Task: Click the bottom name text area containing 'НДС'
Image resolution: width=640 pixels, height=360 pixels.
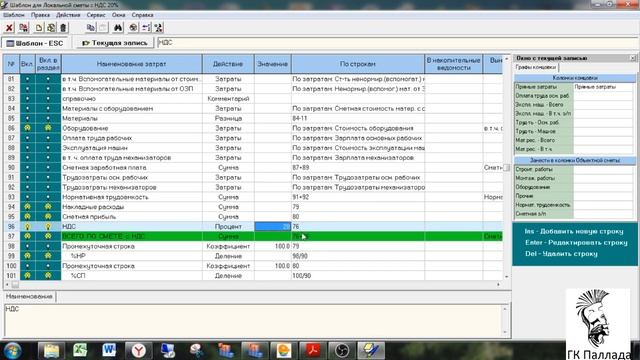Action: pyautogui.click(x=254, y=320)
